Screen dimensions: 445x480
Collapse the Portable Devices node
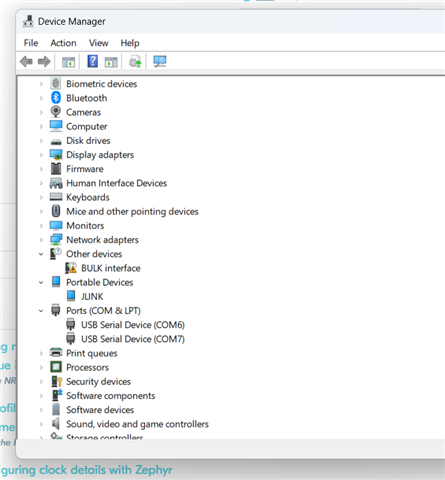point(41,282)
